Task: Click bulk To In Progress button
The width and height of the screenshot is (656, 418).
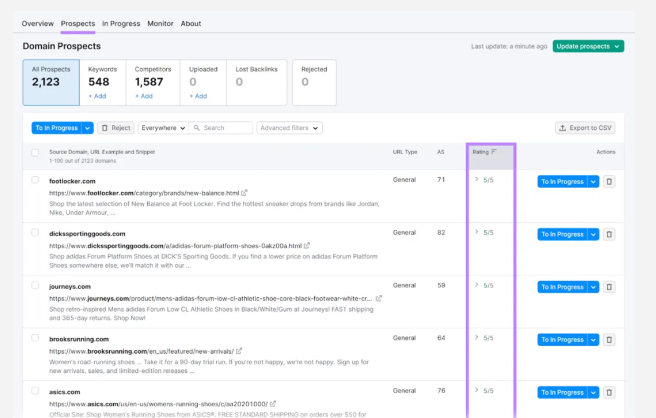Action: [x=56, y=128]
